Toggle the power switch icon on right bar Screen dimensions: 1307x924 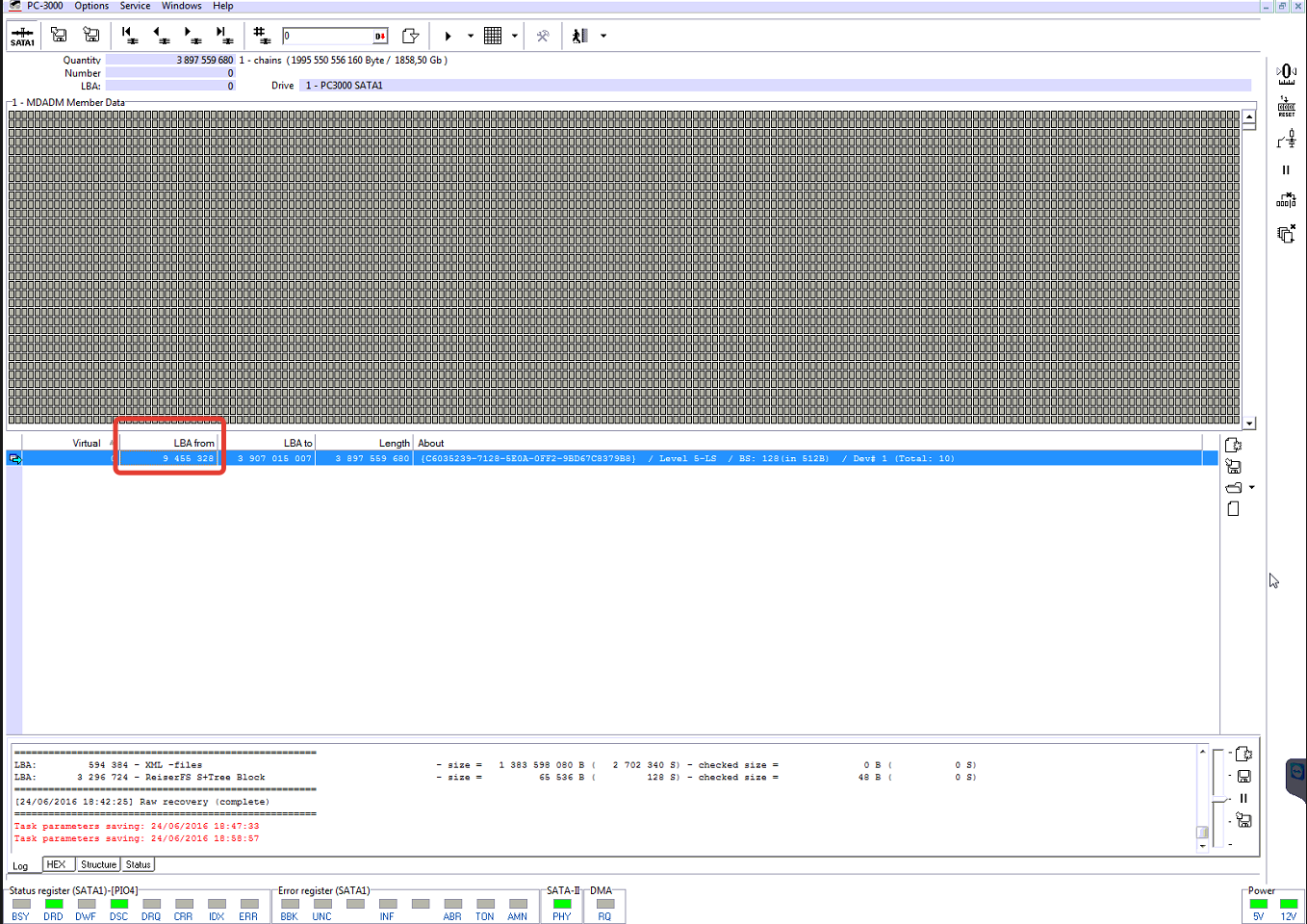tap(1286, 140)
